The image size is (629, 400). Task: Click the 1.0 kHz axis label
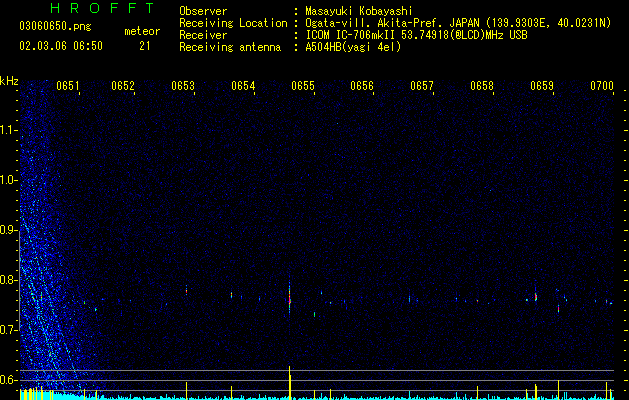tap(9, 180)
